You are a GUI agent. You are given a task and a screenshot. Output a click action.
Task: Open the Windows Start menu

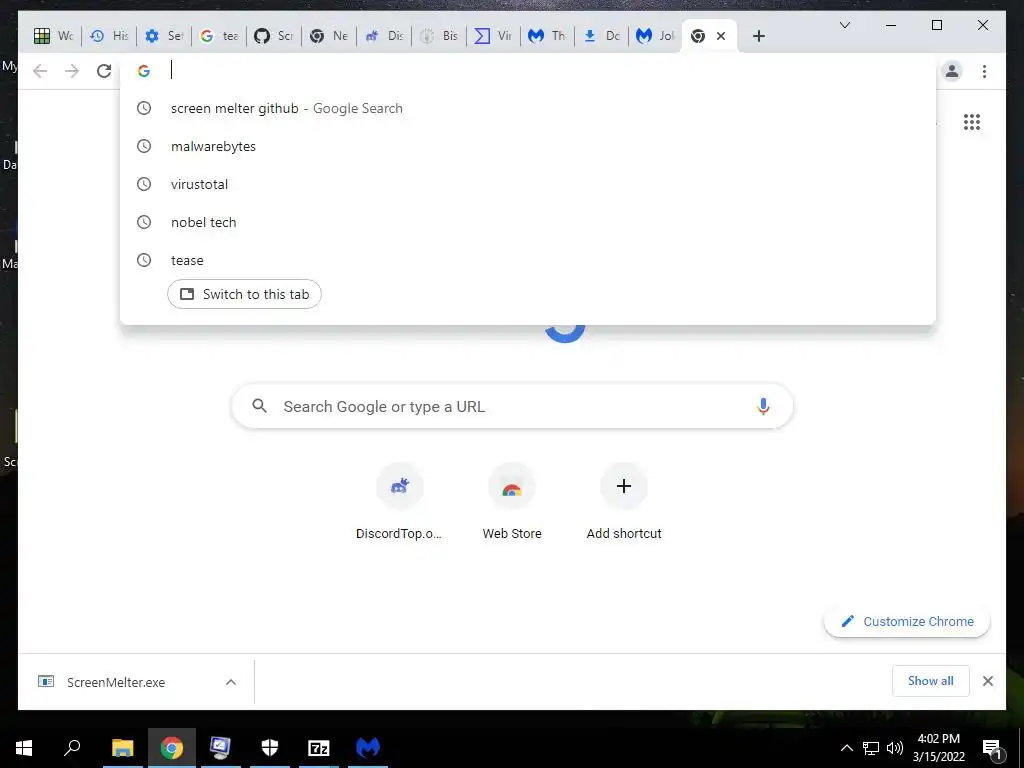click(24, 748)
